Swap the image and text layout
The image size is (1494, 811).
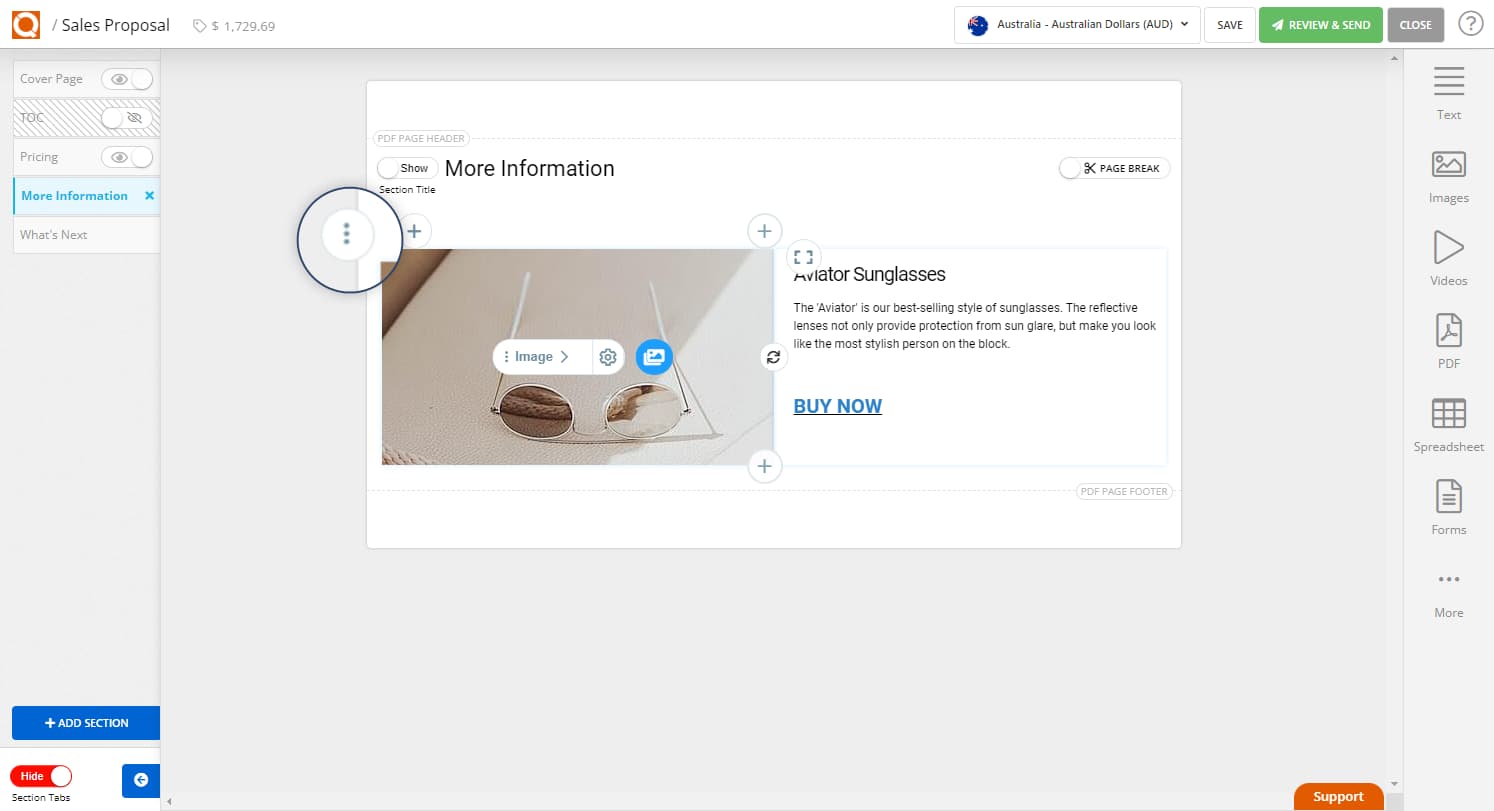[x=773, y=356]
